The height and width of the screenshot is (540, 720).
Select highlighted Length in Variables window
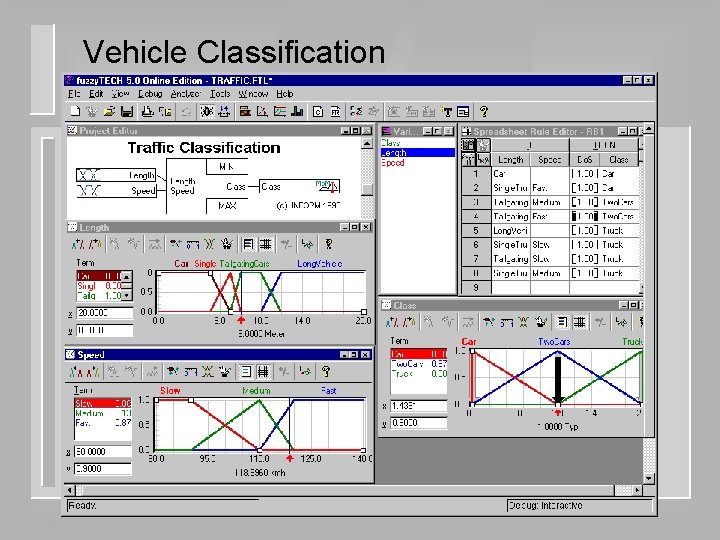417,152
